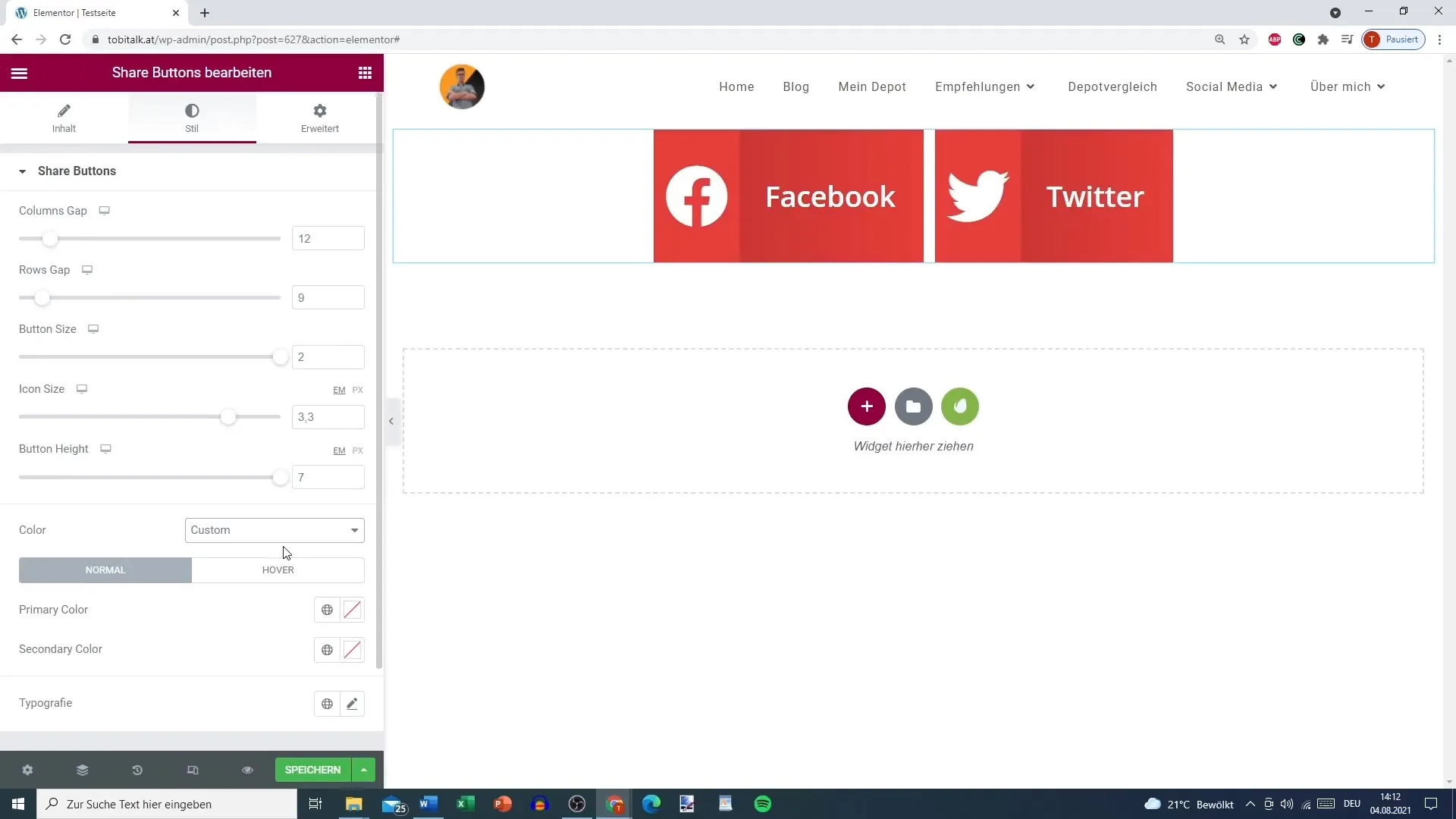The width and height of the screenshot is (1456, 819).
Task: Select PX unit for Icon Size
Action: click(358, 390)
